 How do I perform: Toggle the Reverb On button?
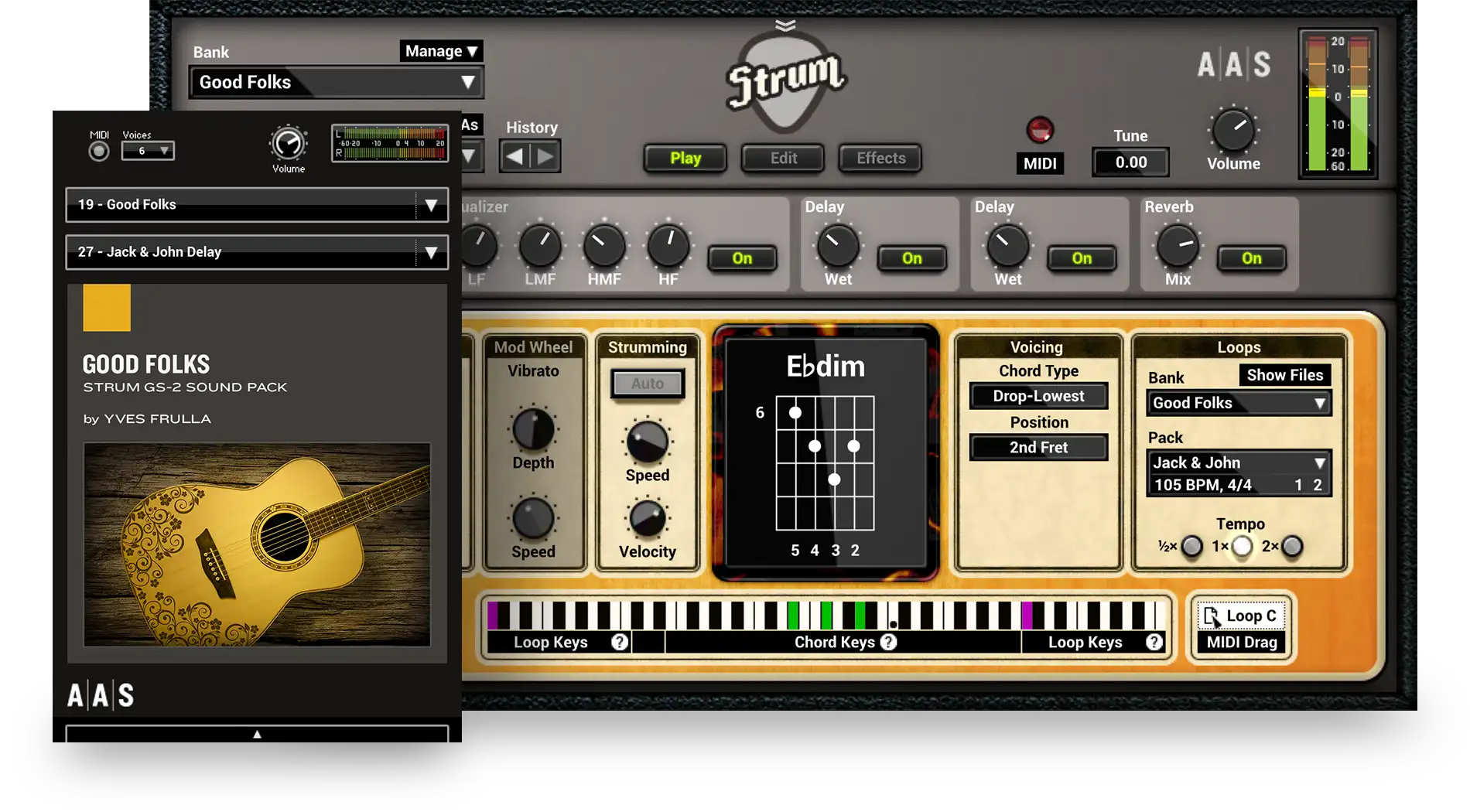tap(1251, 258)
